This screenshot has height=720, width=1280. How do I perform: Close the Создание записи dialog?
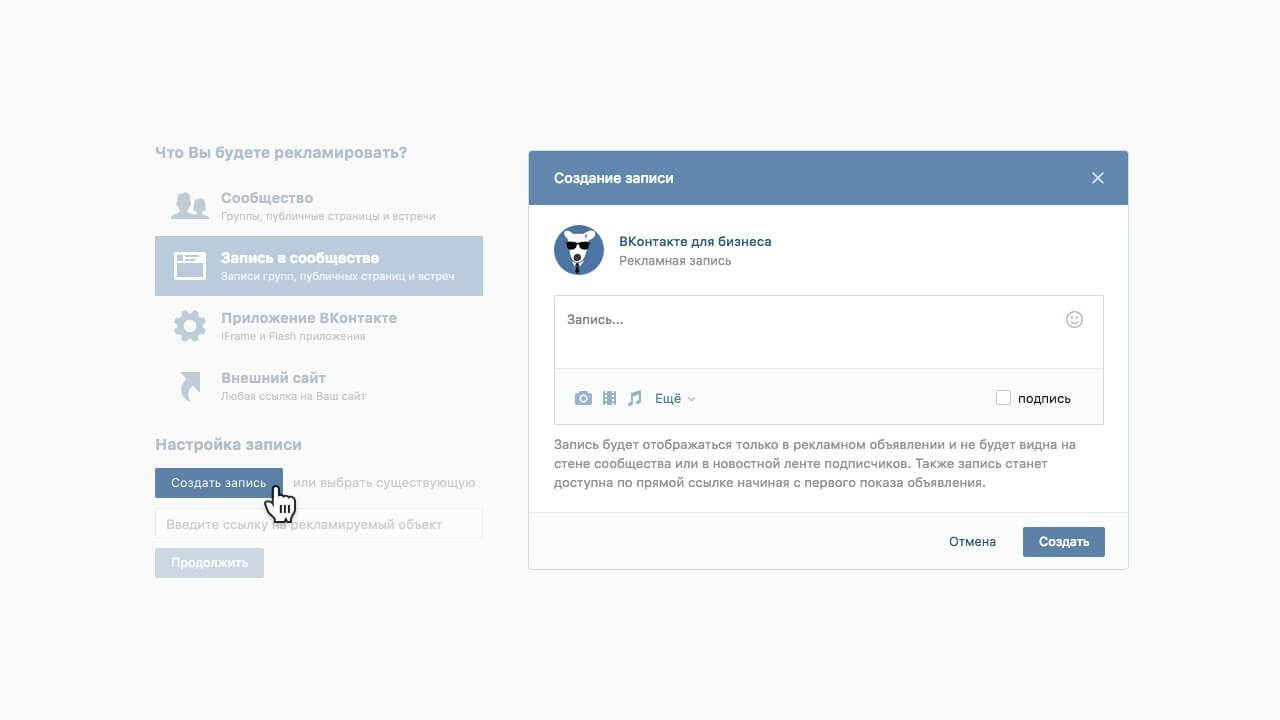coord(1097,178)
